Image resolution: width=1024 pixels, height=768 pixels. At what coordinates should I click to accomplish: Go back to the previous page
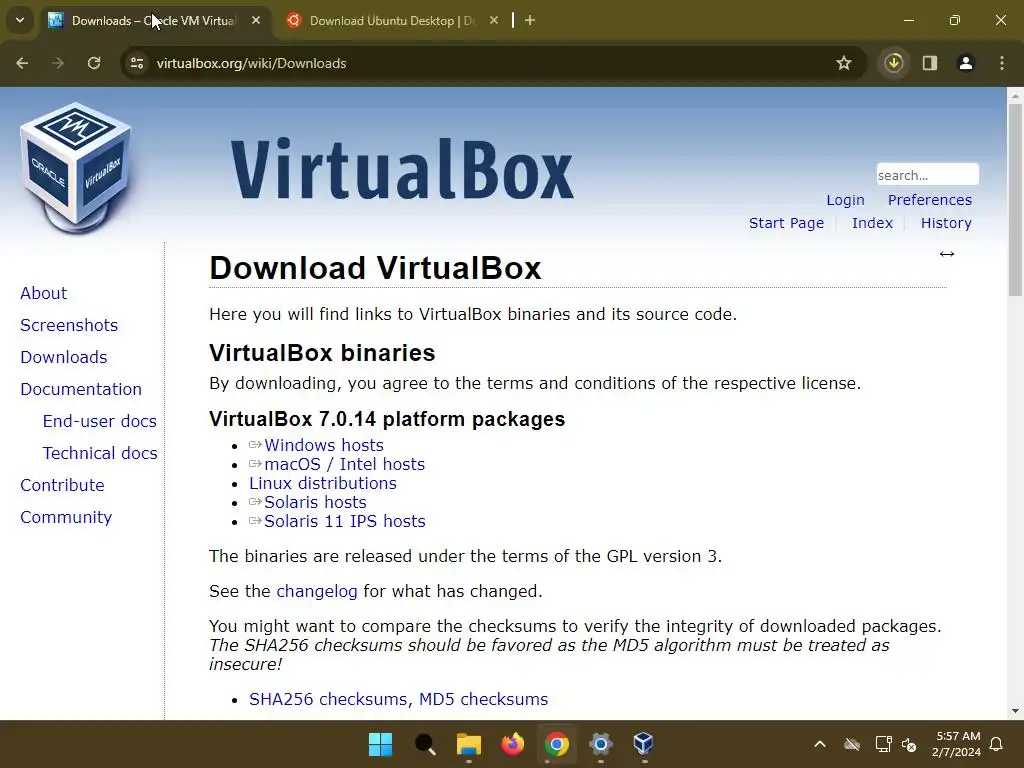tap(22, 63)
